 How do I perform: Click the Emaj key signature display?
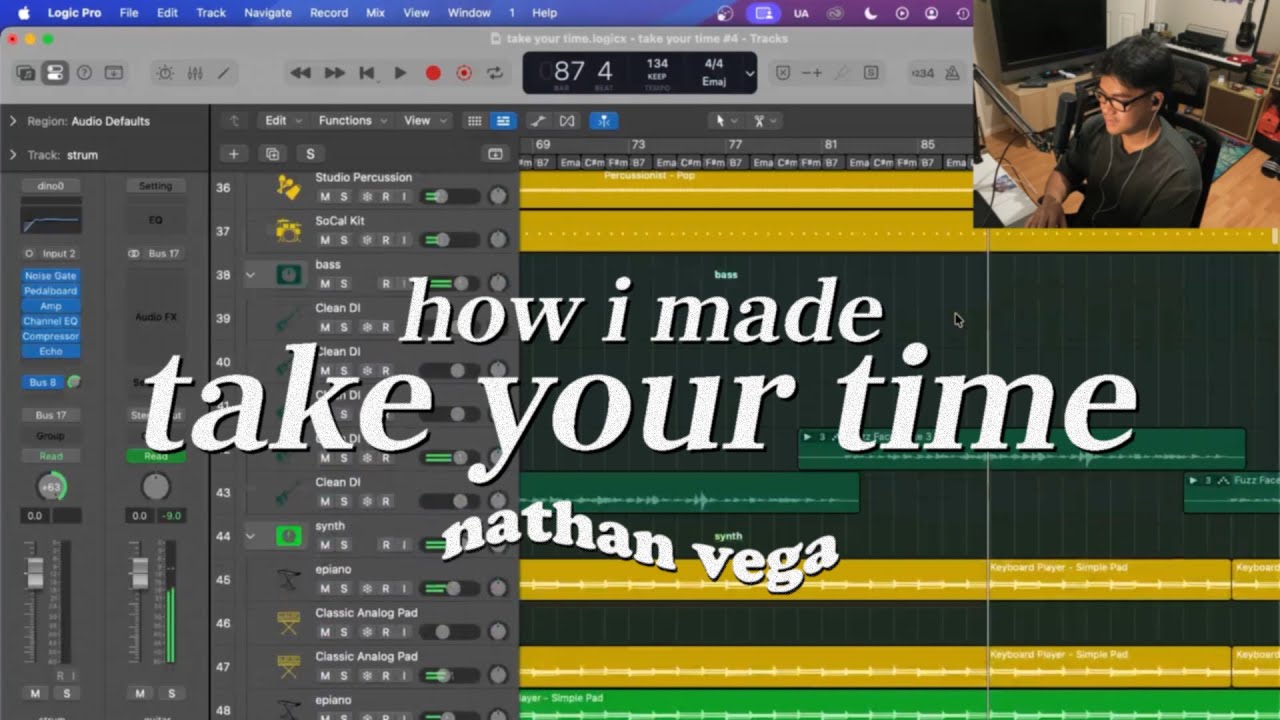click(714, 82)
